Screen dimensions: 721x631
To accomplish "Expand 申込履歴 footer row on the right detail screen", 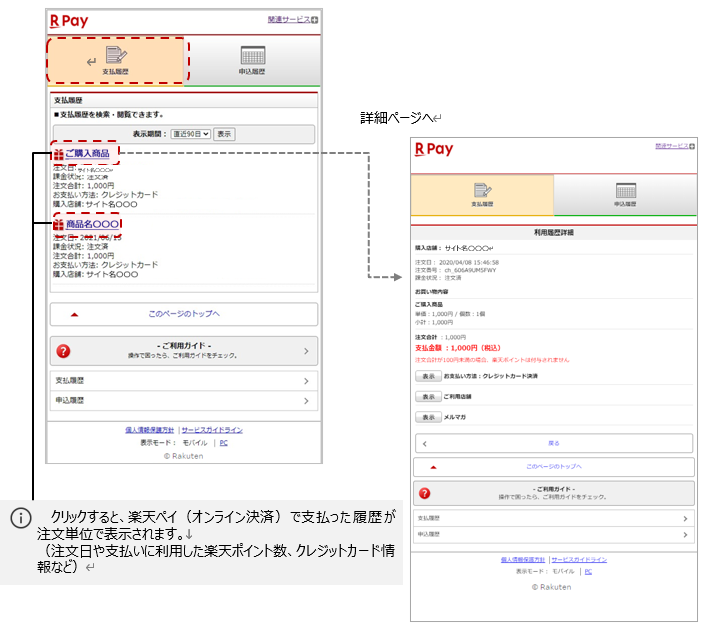I will [x=552, y=535].
